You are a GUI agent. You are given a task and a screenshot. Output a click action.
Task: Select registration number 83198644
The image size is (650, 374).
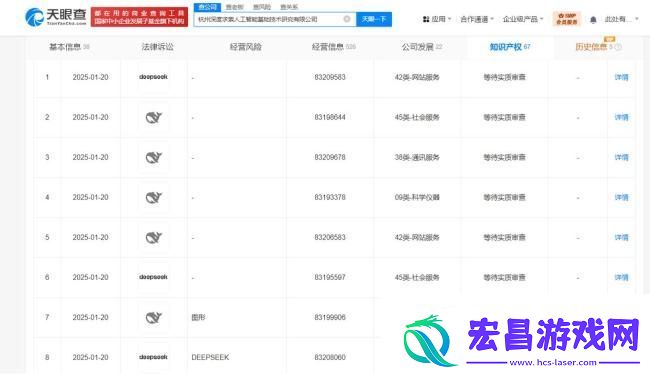[330, 117]
